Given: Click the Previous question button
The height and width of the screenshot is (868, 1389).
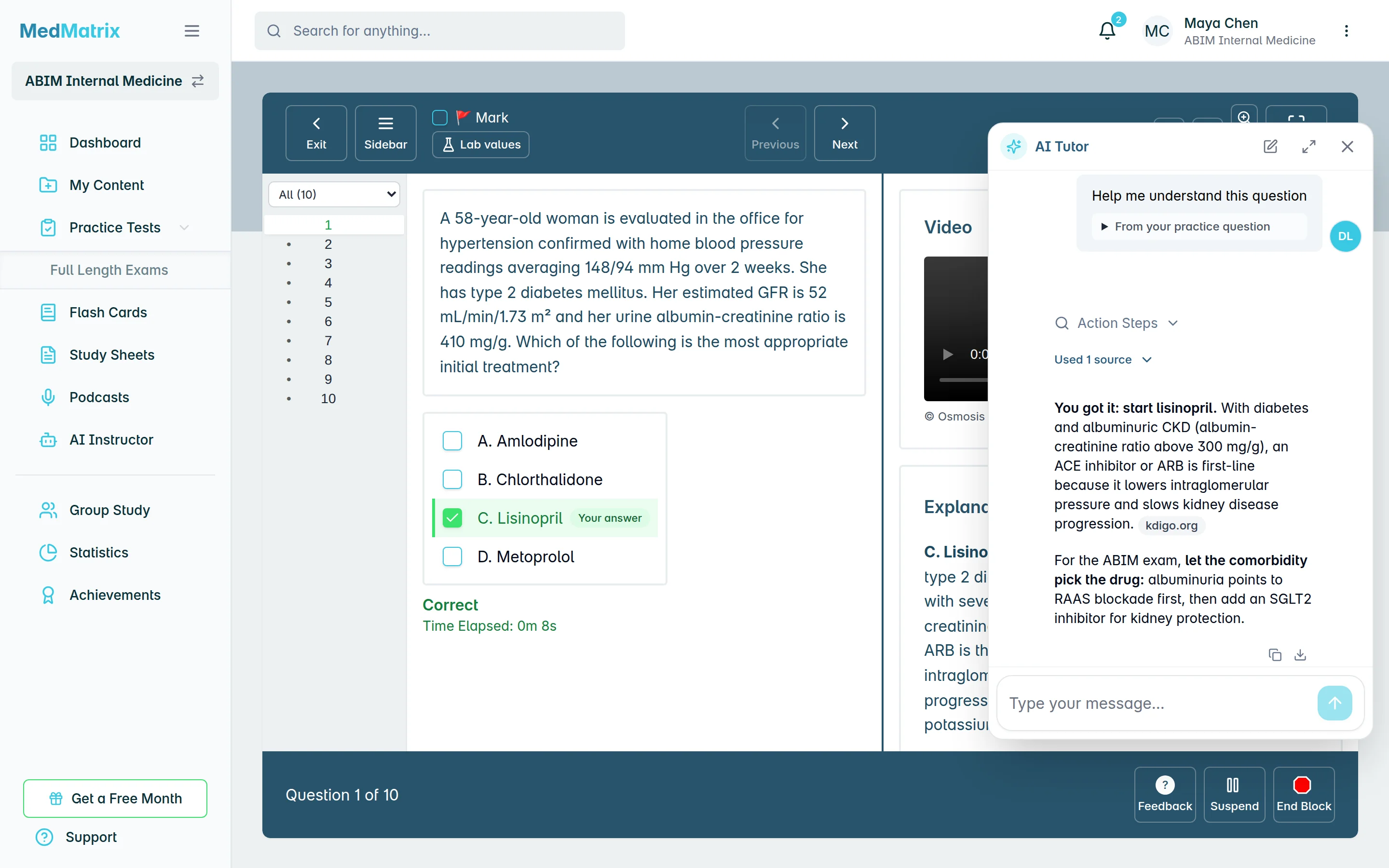Looking at the screenshot, I should pos(776,133).
